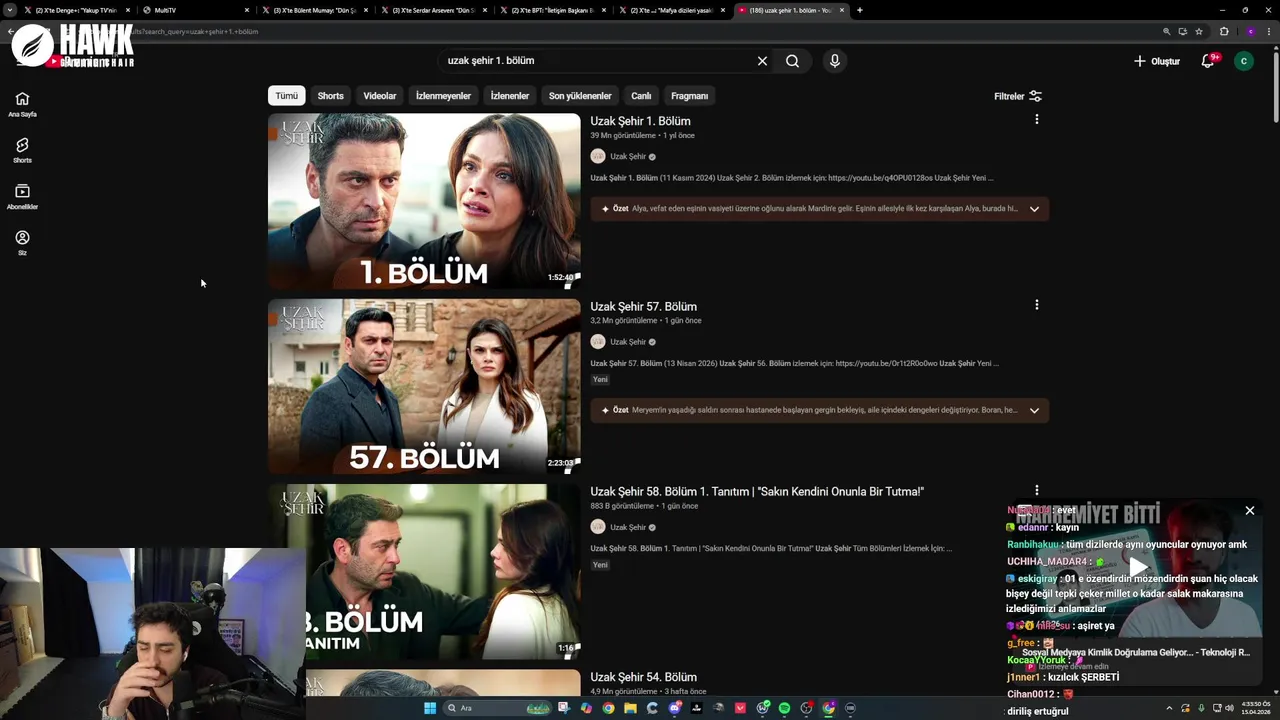Screen dimensions: 1280x720
Task: Expand Özet summary for 57. Bölüm
Action: [1034, 410]
